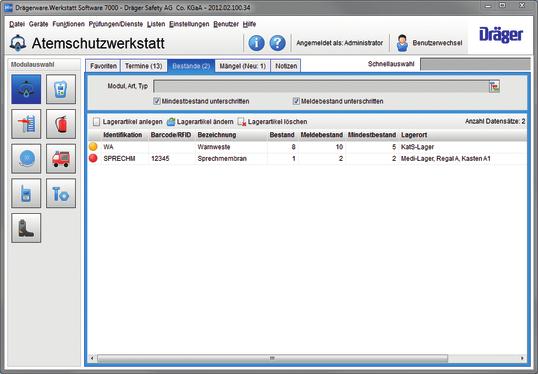Switch to the Termine (13) tab
538x374 pixels.
click(x=143, y=66)
